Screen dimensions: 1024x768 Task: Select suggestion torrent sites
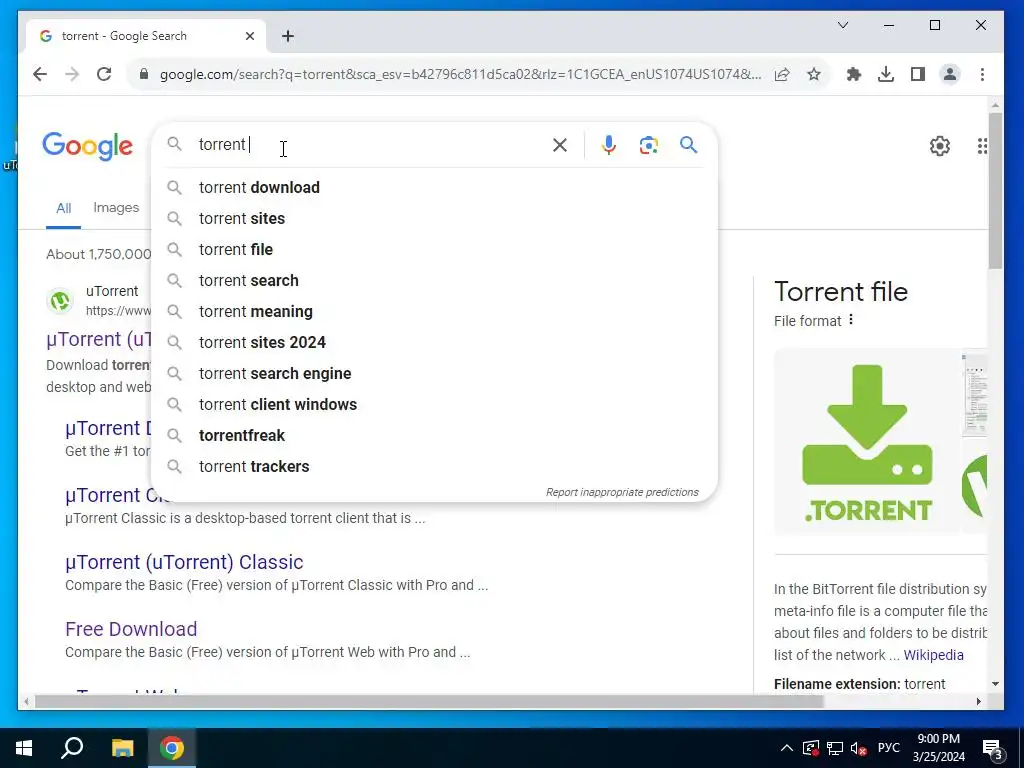434,218
